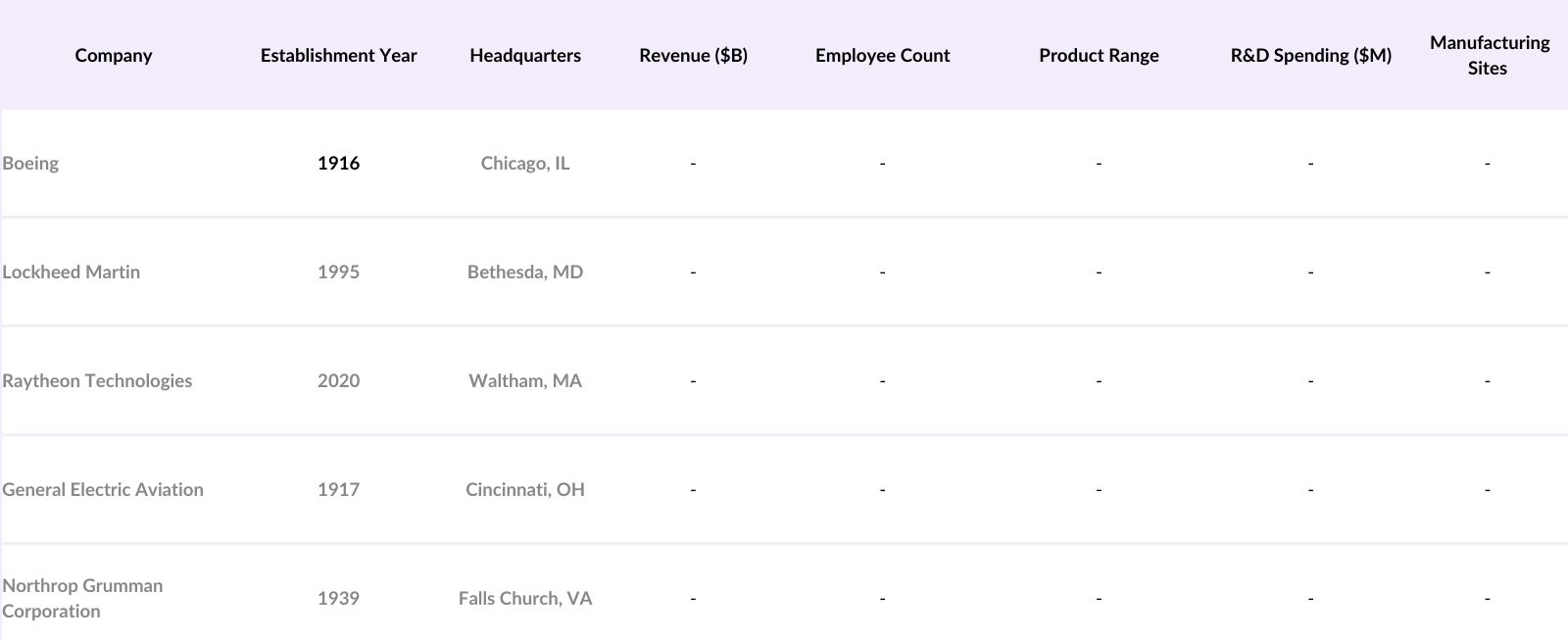
Task: Select the 2020 establishment year cell
Action: 338,381
